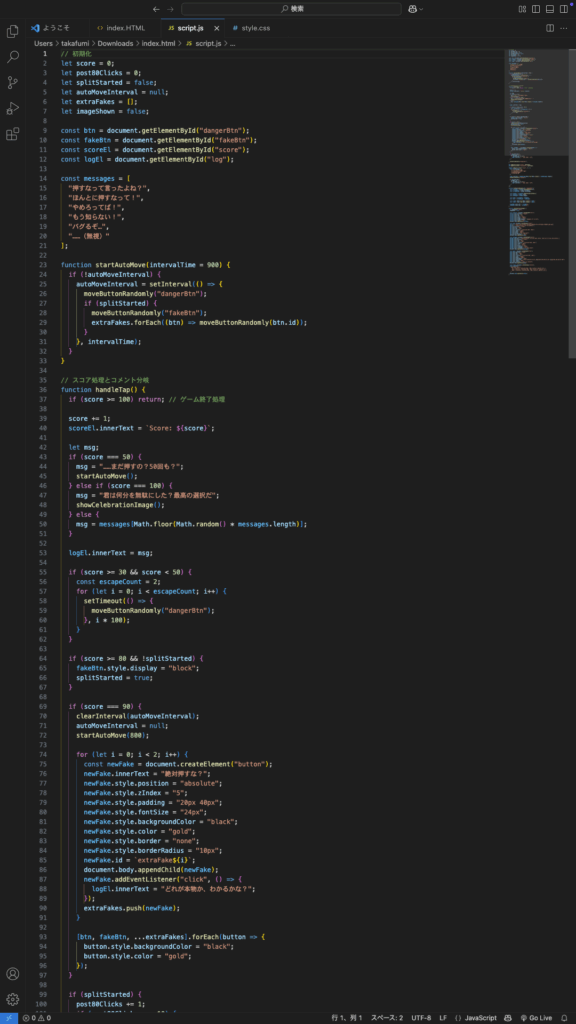Open the Extensions view
Viewport: 576px width, 1024px height.
[x=12, y=134]
